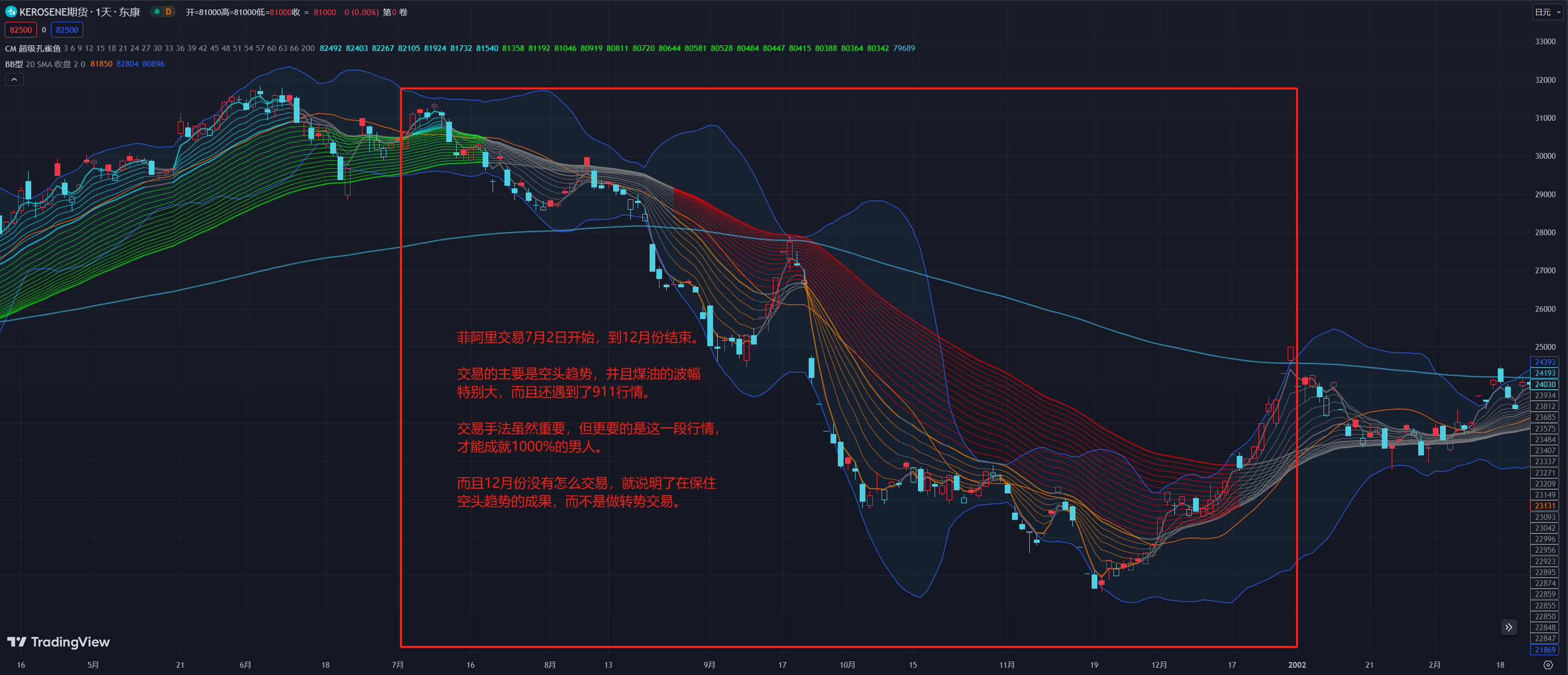1568x675 pixels.
Task: Select the BB型 indicator legend
Action: point(14,64)
